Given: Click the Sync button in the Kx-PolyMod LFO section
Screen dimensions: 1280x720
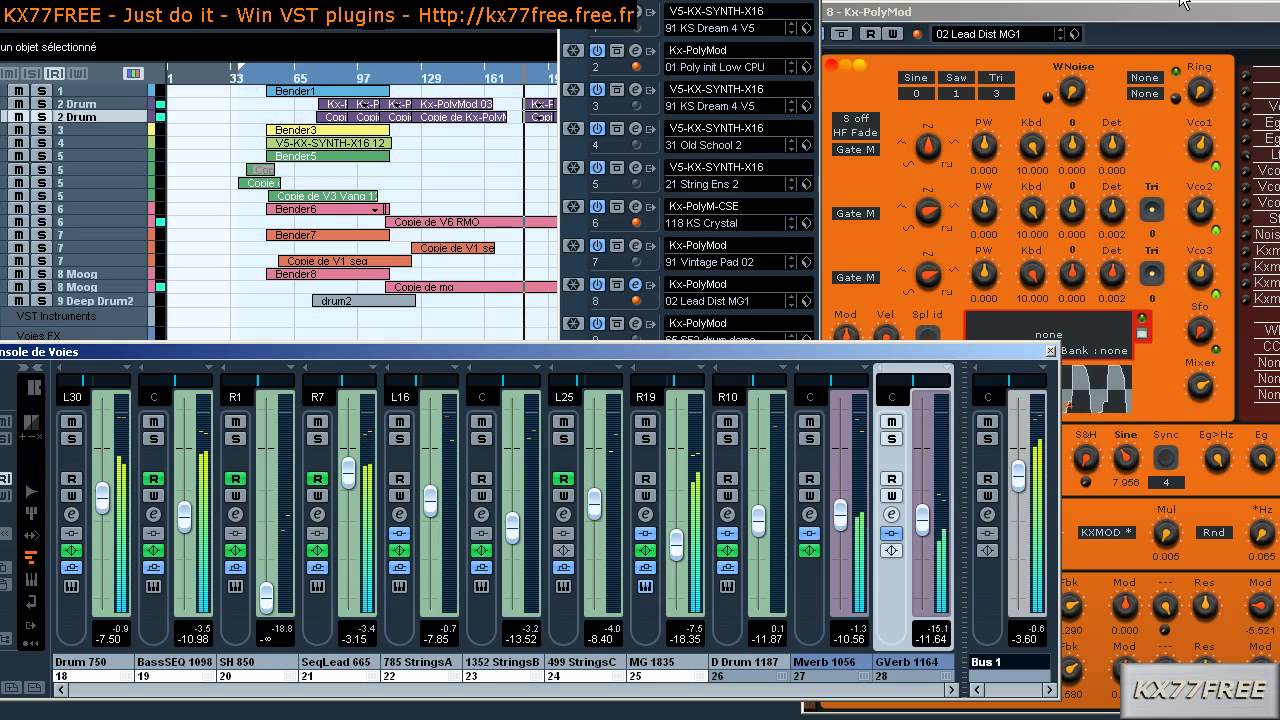Looking at the screenshot, I should 1165,458.
